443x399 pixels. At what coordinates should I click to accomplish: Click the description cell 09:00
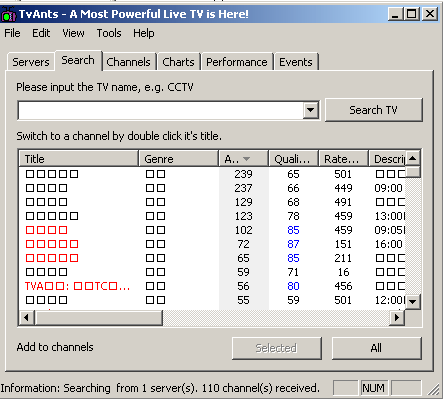point(389,188)
